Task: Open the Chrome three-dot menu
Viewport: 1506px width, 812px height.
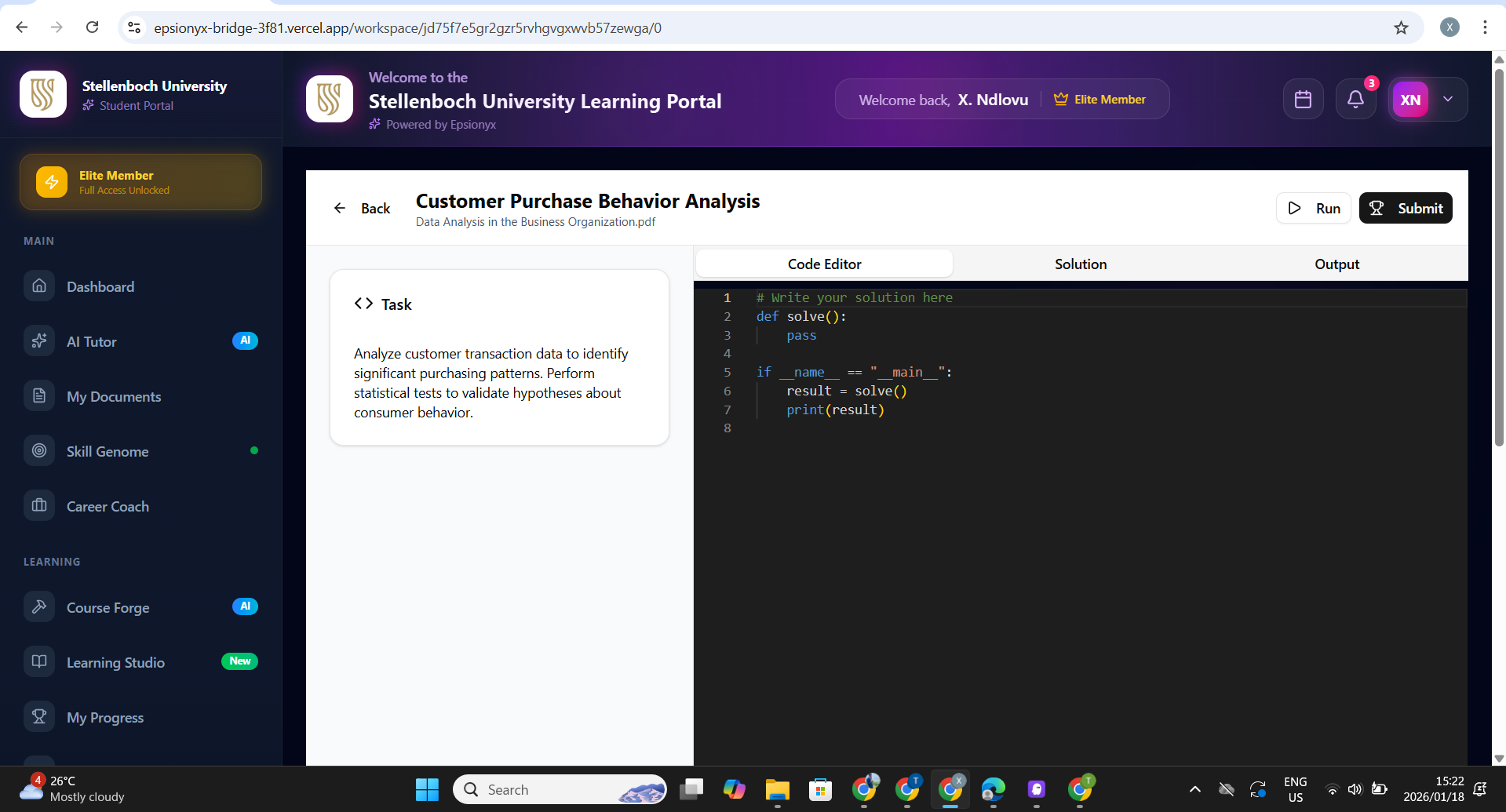Action: coord(1485,27)
